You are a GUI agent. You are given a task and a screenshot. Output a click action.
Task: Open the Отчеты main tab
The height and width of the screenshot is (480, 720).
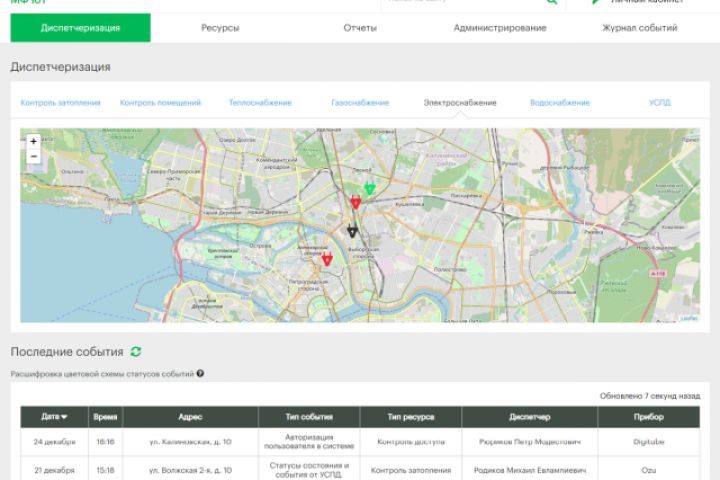tap(360, 28)
